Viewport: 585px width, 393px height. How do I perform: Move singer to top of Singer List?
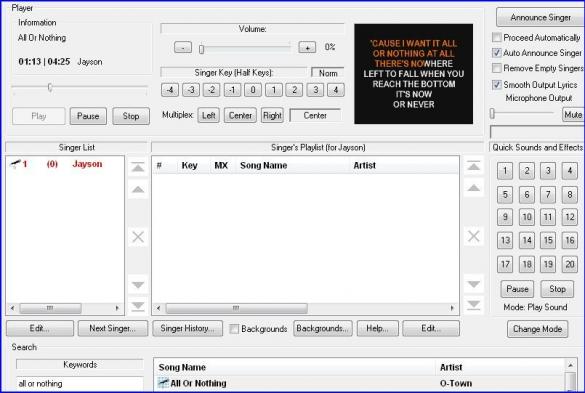138,168
